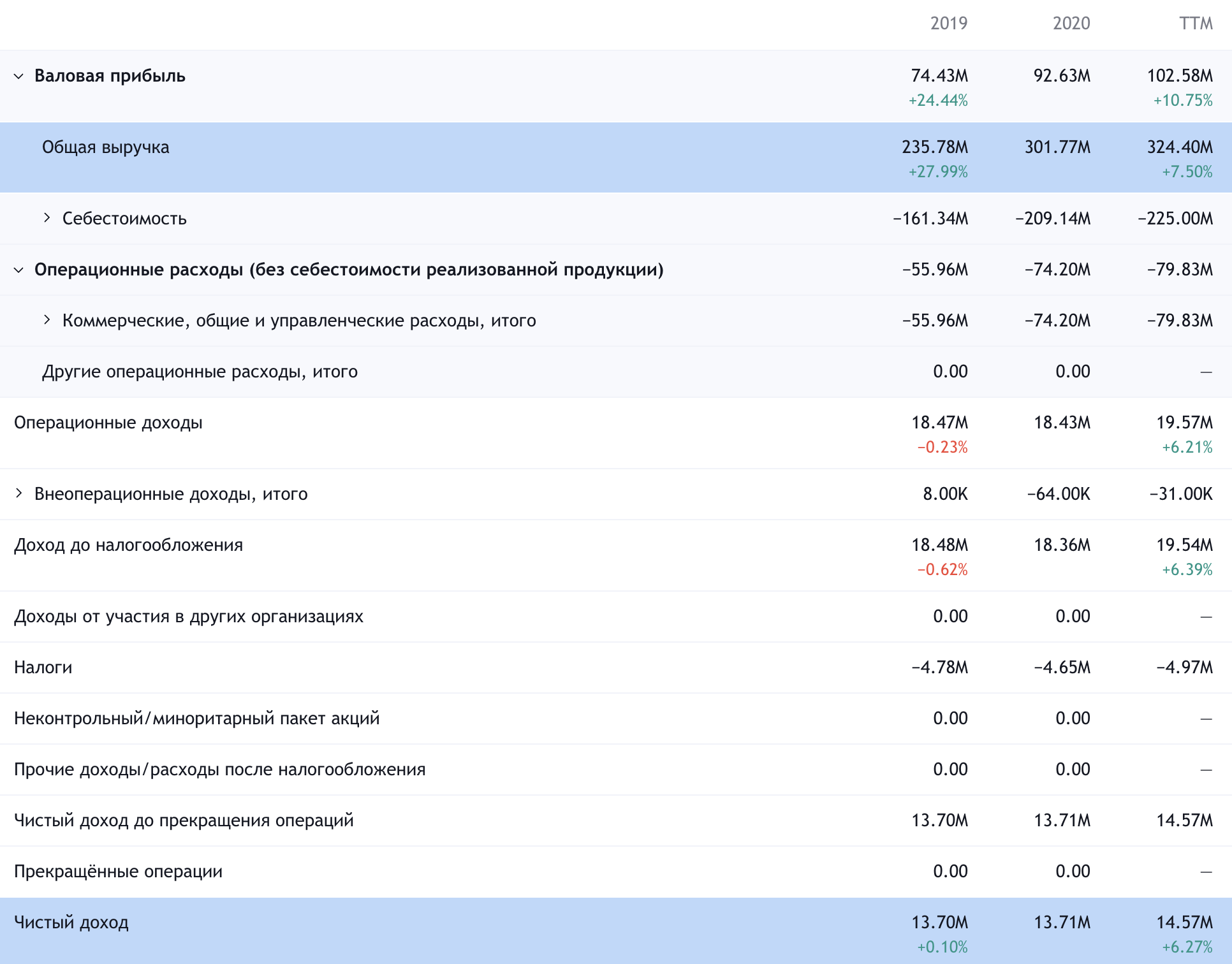Click operating income change −0.23%
This screenshot has height=964, width=1232.
[942, 448]
